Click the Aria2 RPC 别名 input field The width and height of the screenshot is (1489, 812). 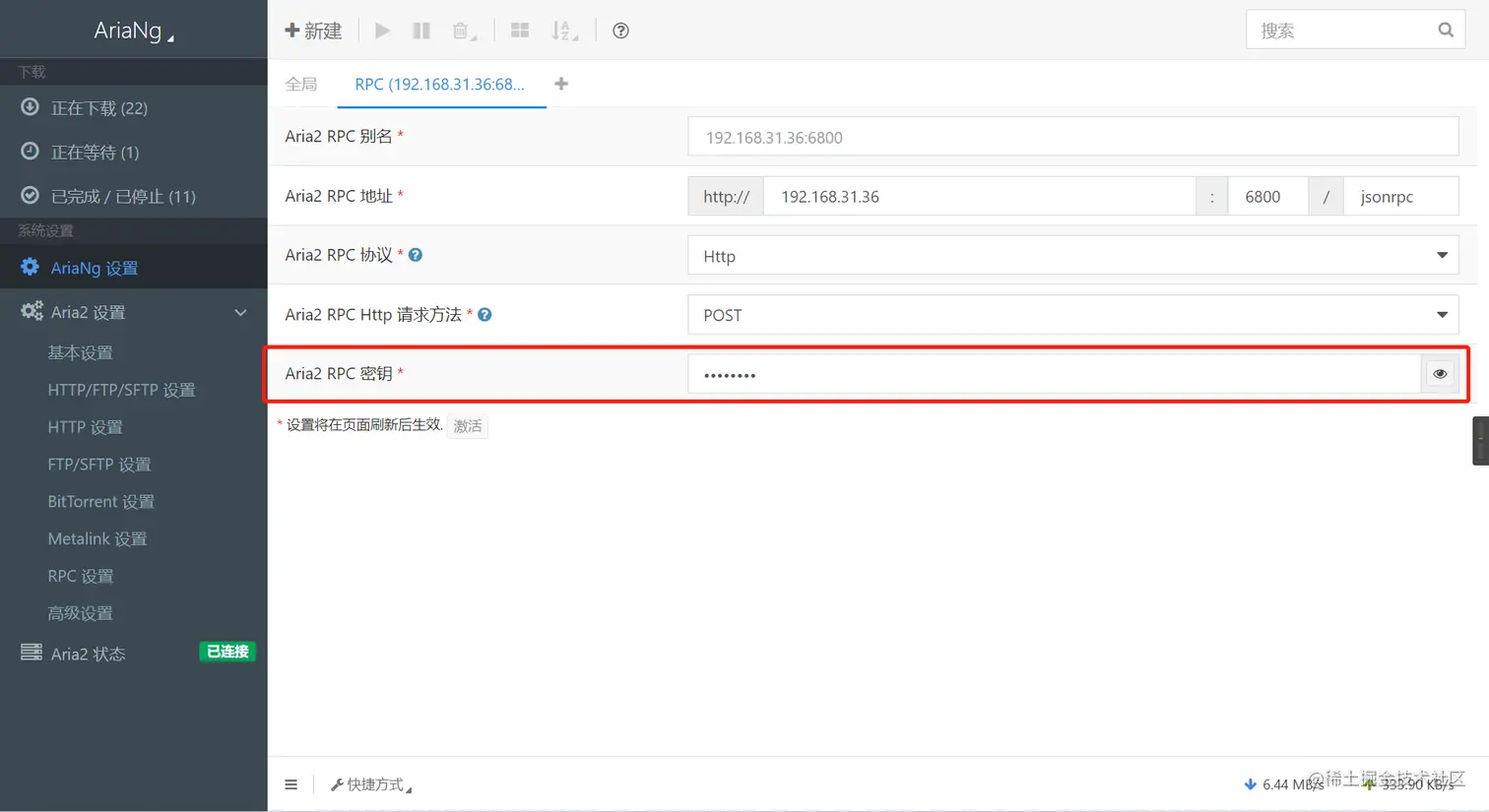pyautogui.click(x=1073, y=137)
